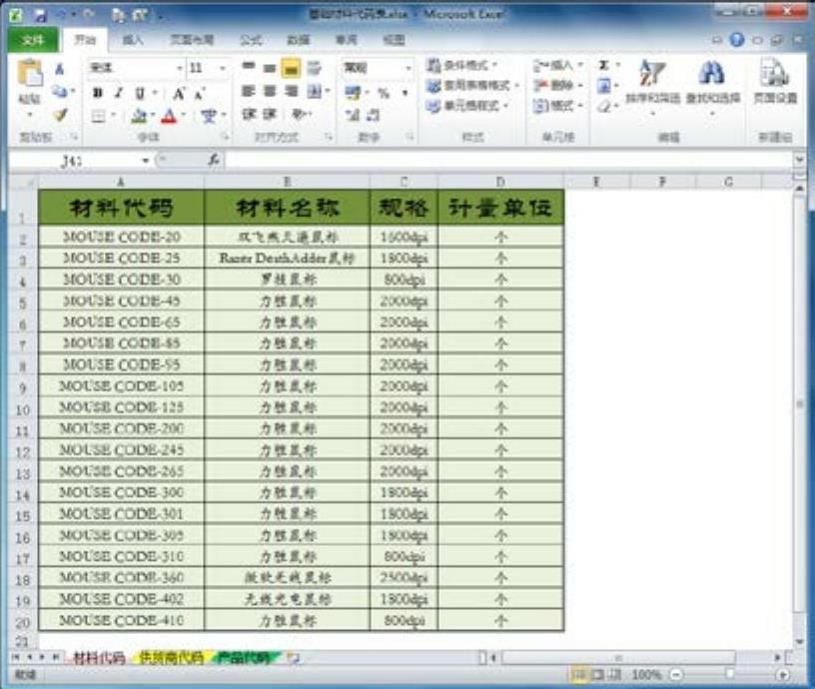This screenshot has height=689, width=815.
Task: Decrease font size with small A icon
Action: (199, 94)
